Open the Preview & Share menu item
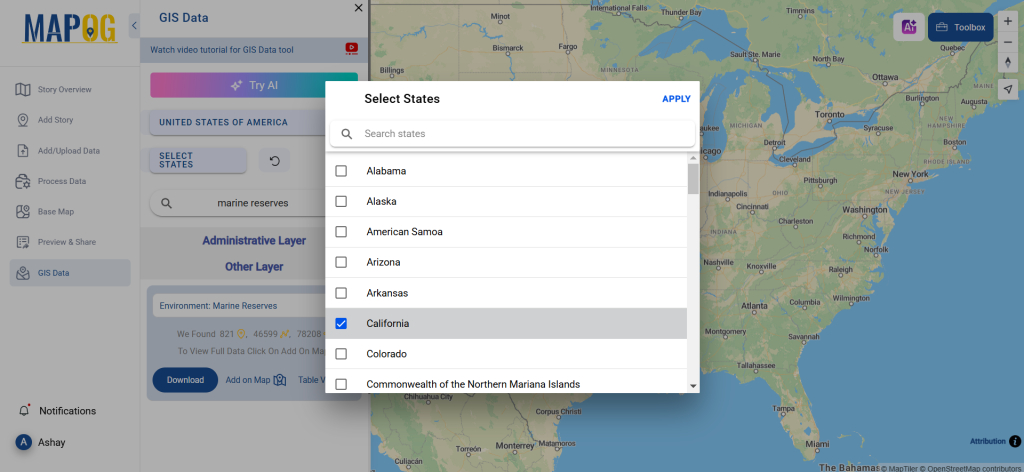 pyautogui.click(x=67, y=242)
